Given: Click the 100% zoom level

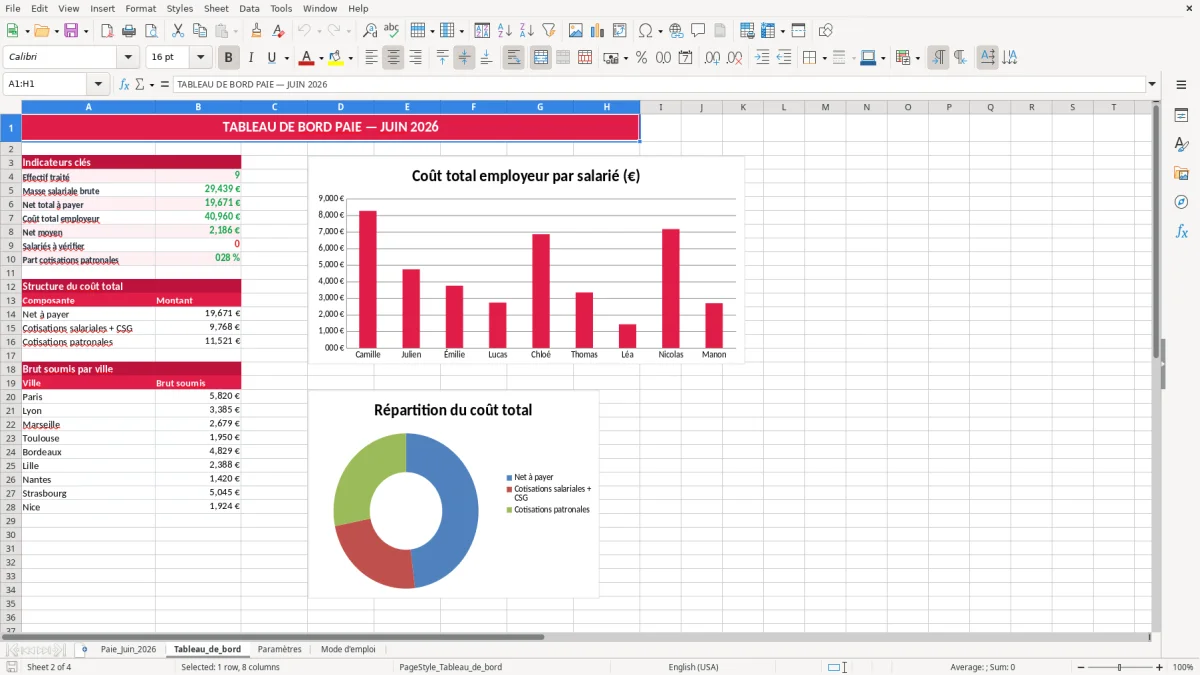Looking at the screenshot, I should click(x=1182, y=667).
